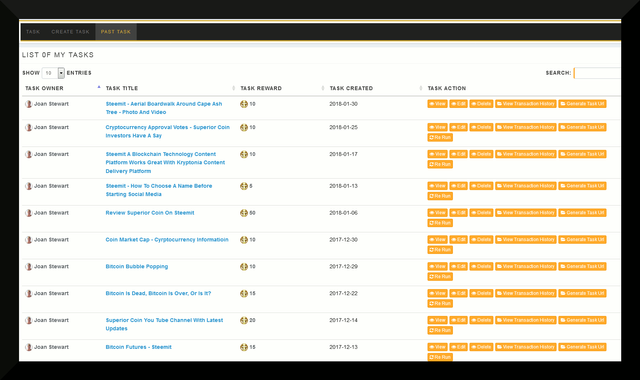640x380 pixels.
Task: Edit the Steemit A Blockchain Technology task
Action: pos(458,154)
